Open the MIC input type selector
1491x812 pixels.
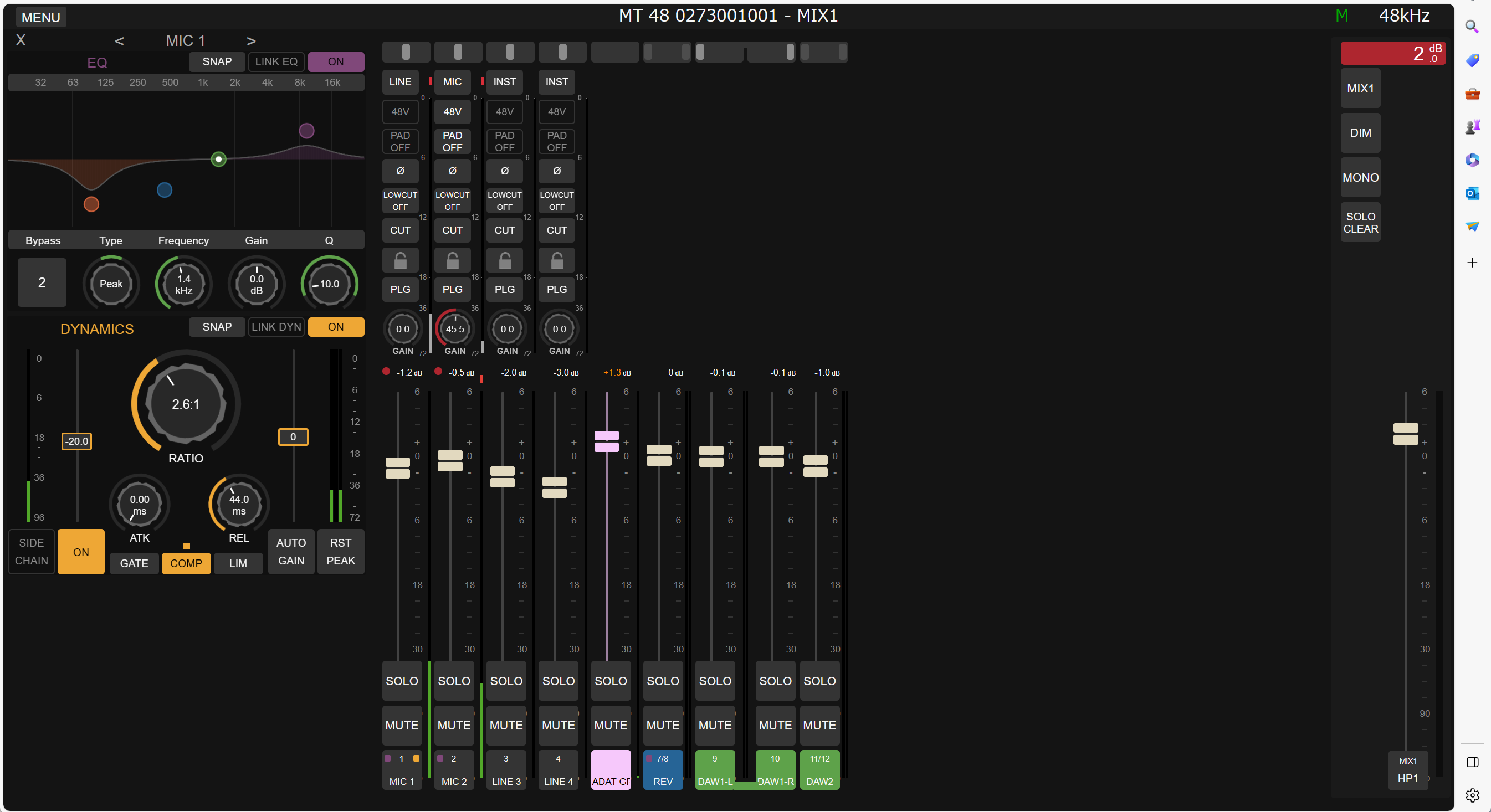click(452, 81)
